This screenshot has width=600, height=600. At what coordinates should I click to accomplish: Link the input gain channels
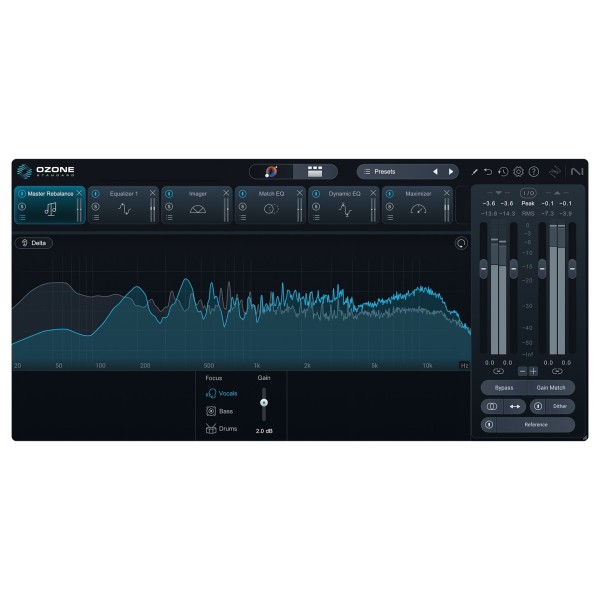498,371
